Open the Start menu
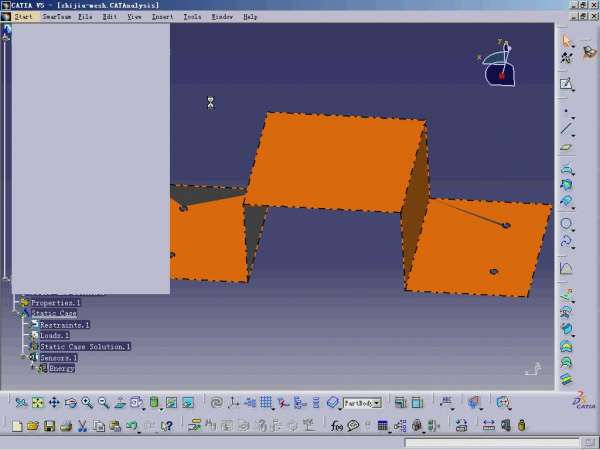600x450 pixels. (x=23, y=17)
